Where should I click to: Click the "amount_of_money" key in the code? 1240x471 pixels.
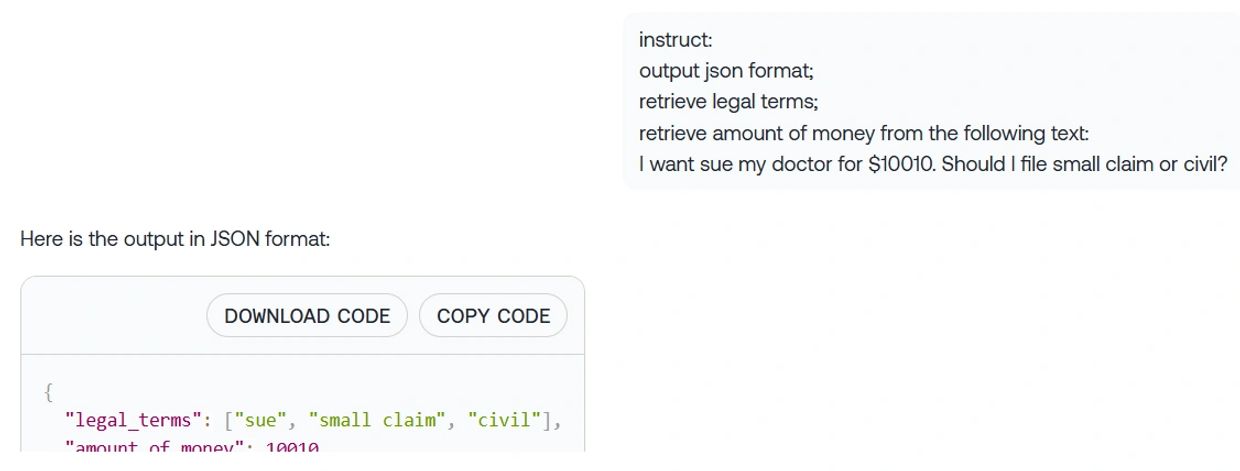[x=151, y=447]
